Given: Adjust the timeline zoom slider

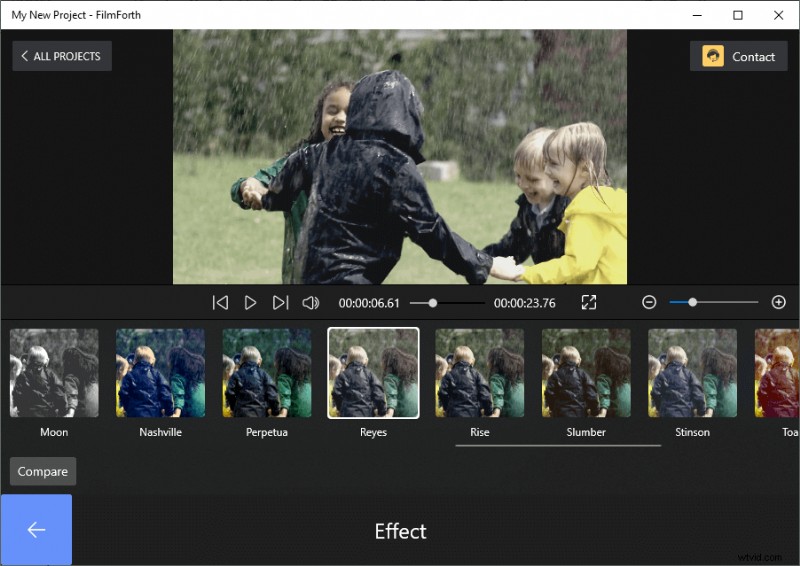Looking at the screenshot, I should point(714,302).
